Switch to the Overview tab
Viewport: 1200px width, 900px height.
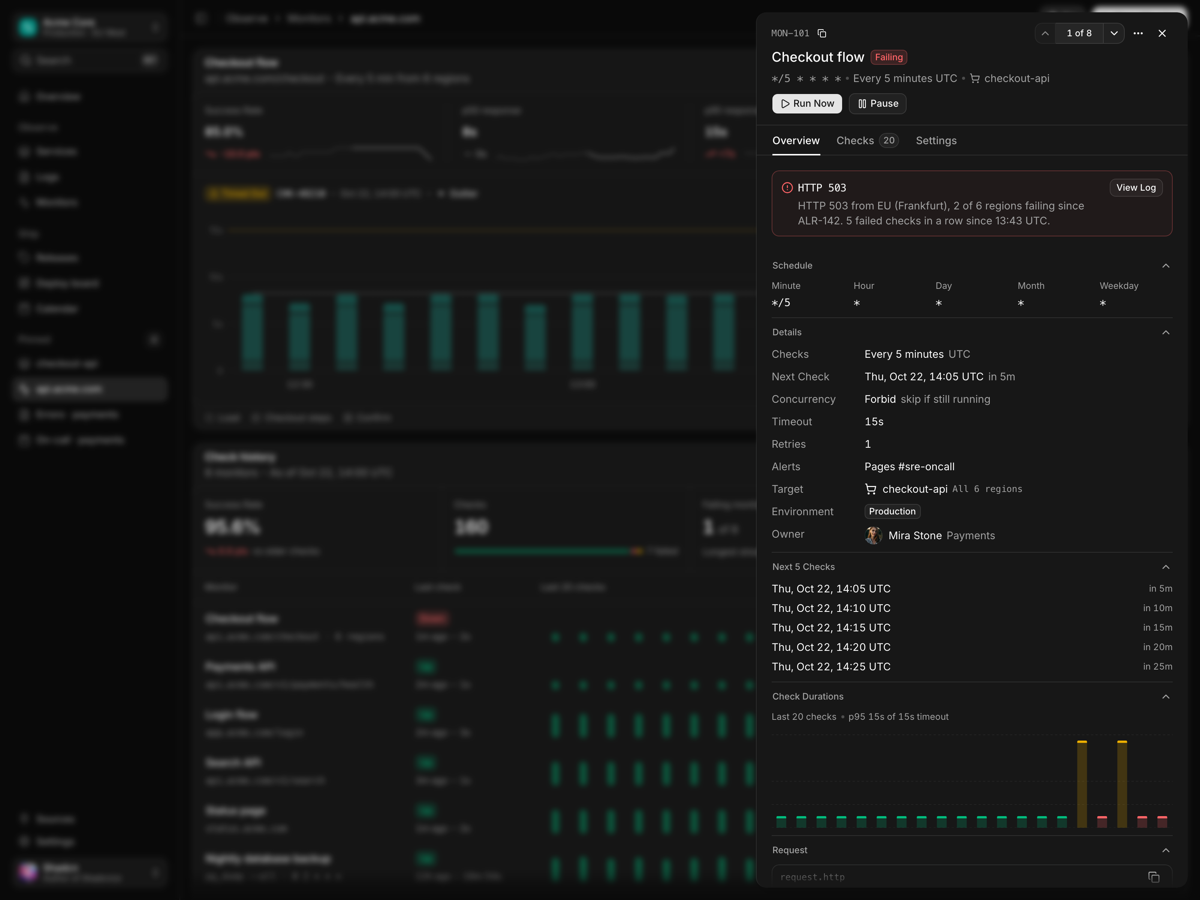796,141
